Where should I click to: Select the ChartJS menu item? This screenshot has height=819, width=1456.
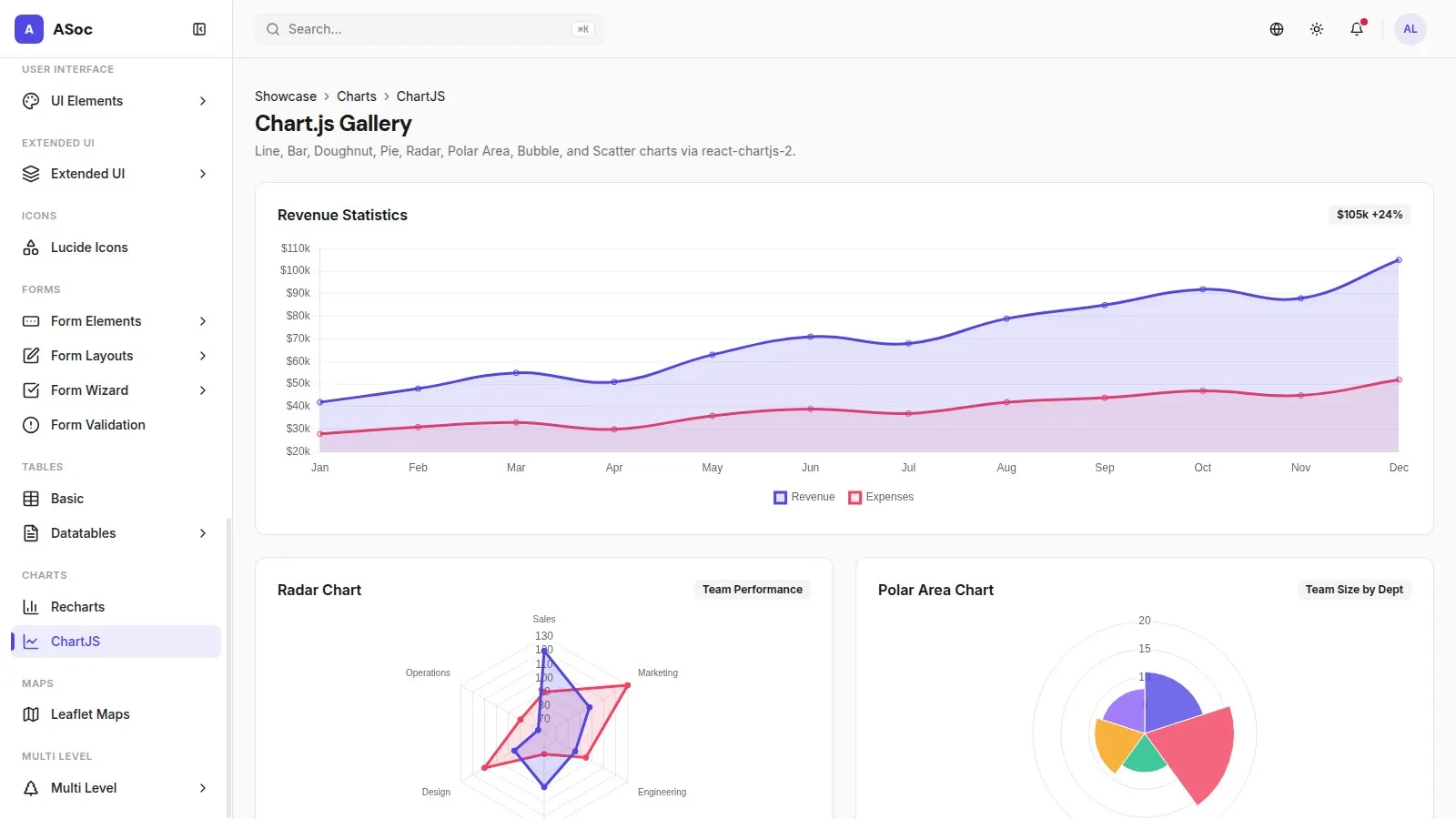pyautogui.click(x=116, y=642)
